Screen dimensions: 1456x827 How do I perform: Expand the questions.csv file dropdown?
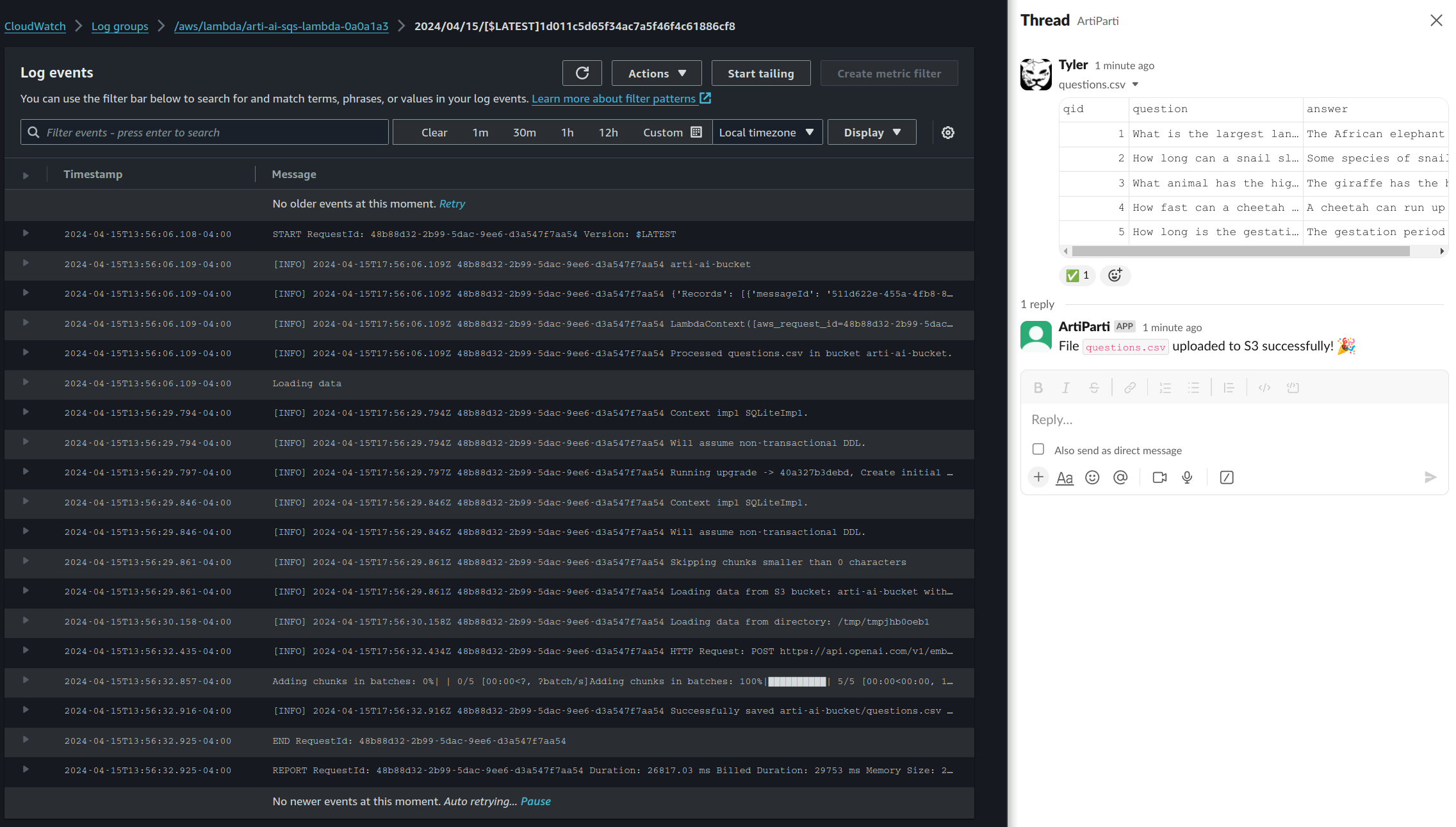click(x=1135, y=85)
